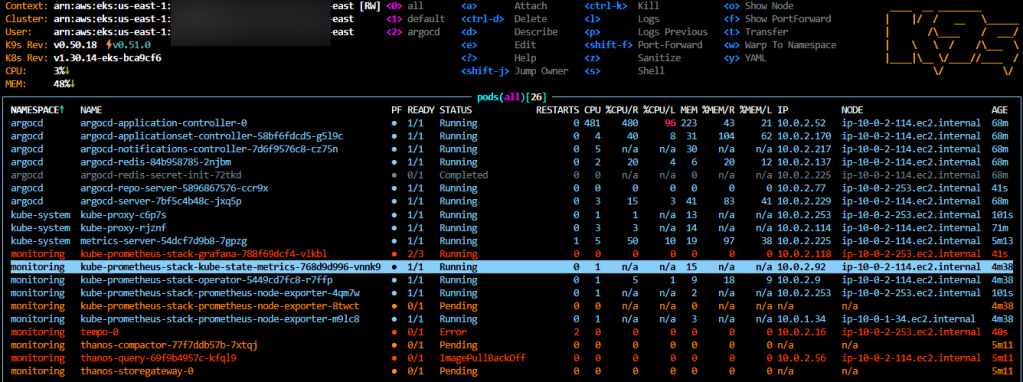Click the highlighted kube-state-metrics-768d9d996-vnnk9 pod
Screen dimensions: 1023x382
click(x=511, y=267)
